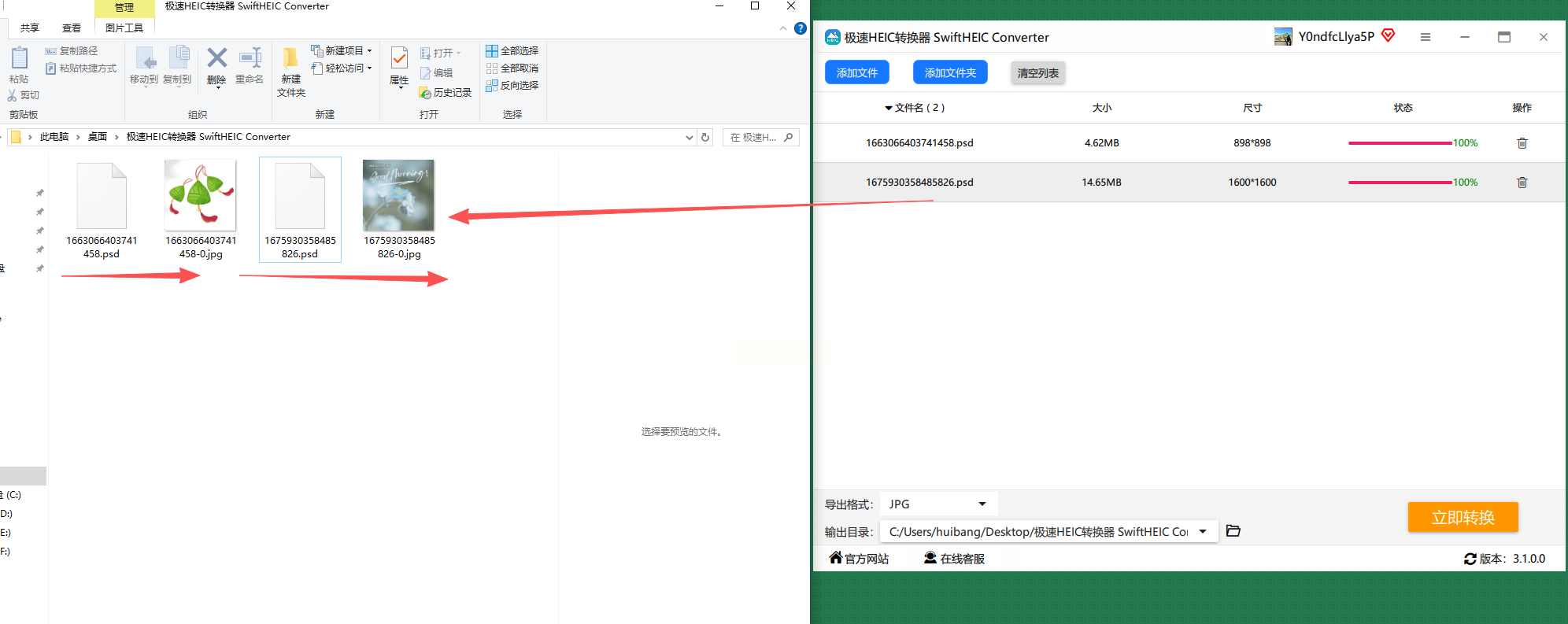Click Paste shortcut in Explorer ribbon
This screenshot has height=624, width=1568.
(81, 68)
